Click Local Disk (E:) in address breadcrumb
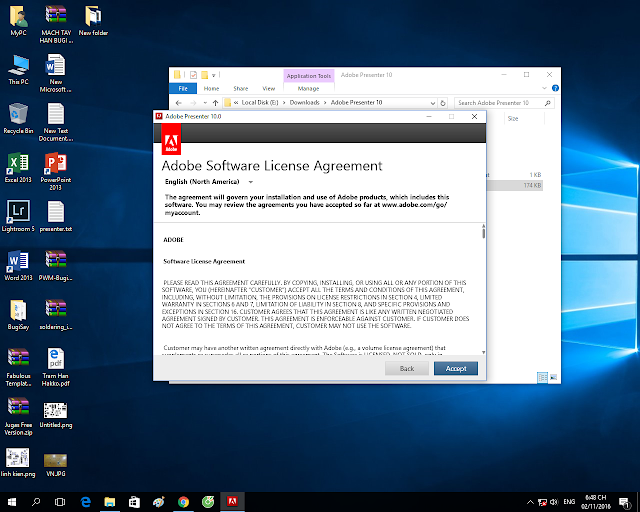 [x=260, y=102]
